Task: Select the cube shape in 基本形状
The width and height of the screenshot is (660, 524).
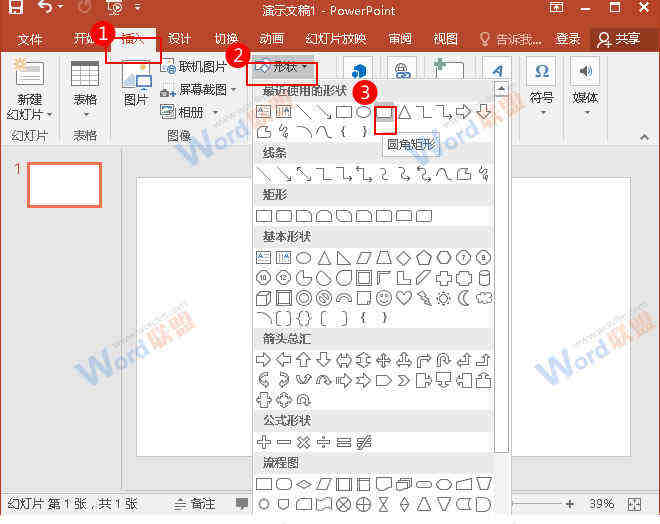Action: coord(263,298)
